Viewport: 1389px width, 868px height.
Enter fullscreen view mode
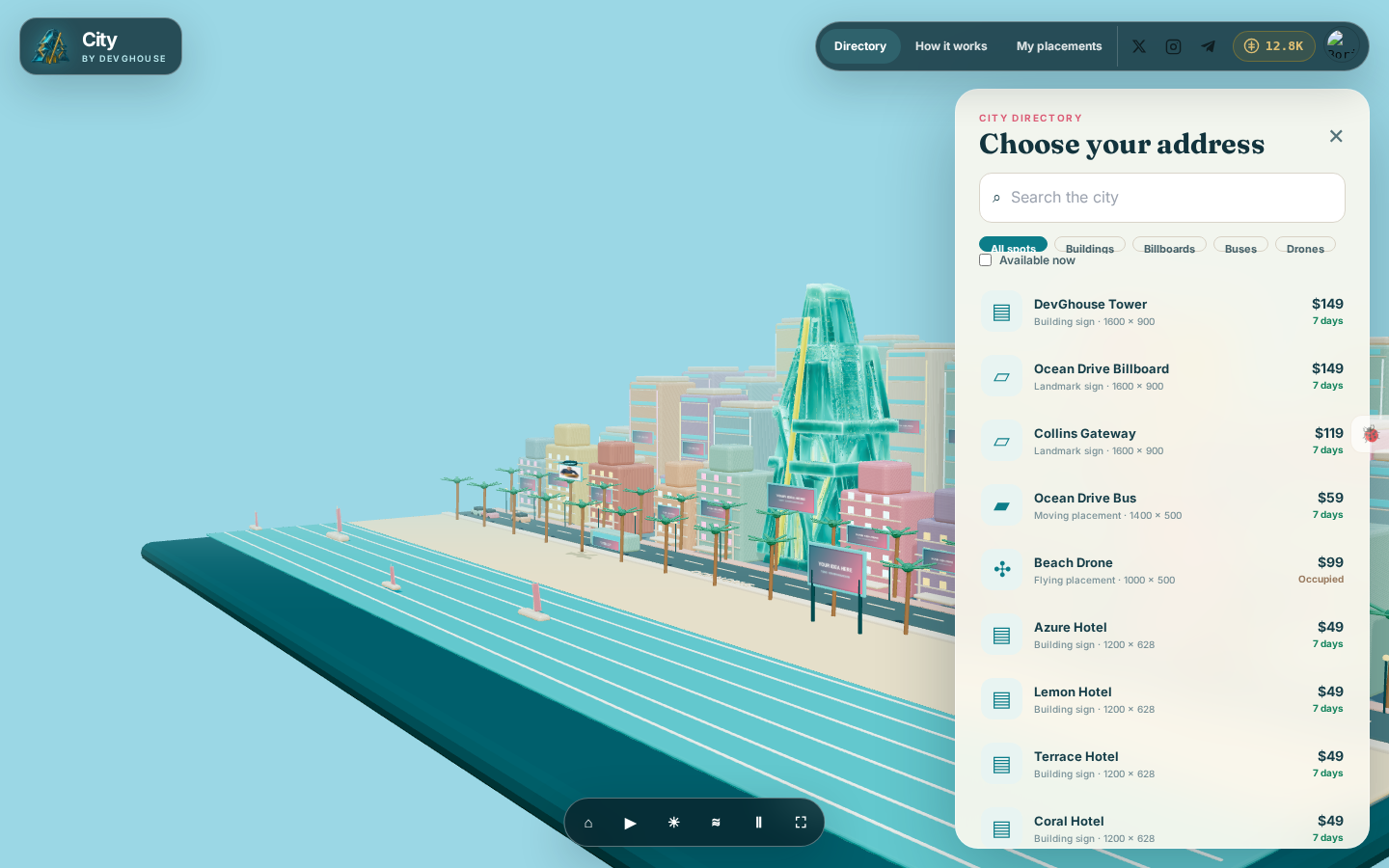click(801, 823)
